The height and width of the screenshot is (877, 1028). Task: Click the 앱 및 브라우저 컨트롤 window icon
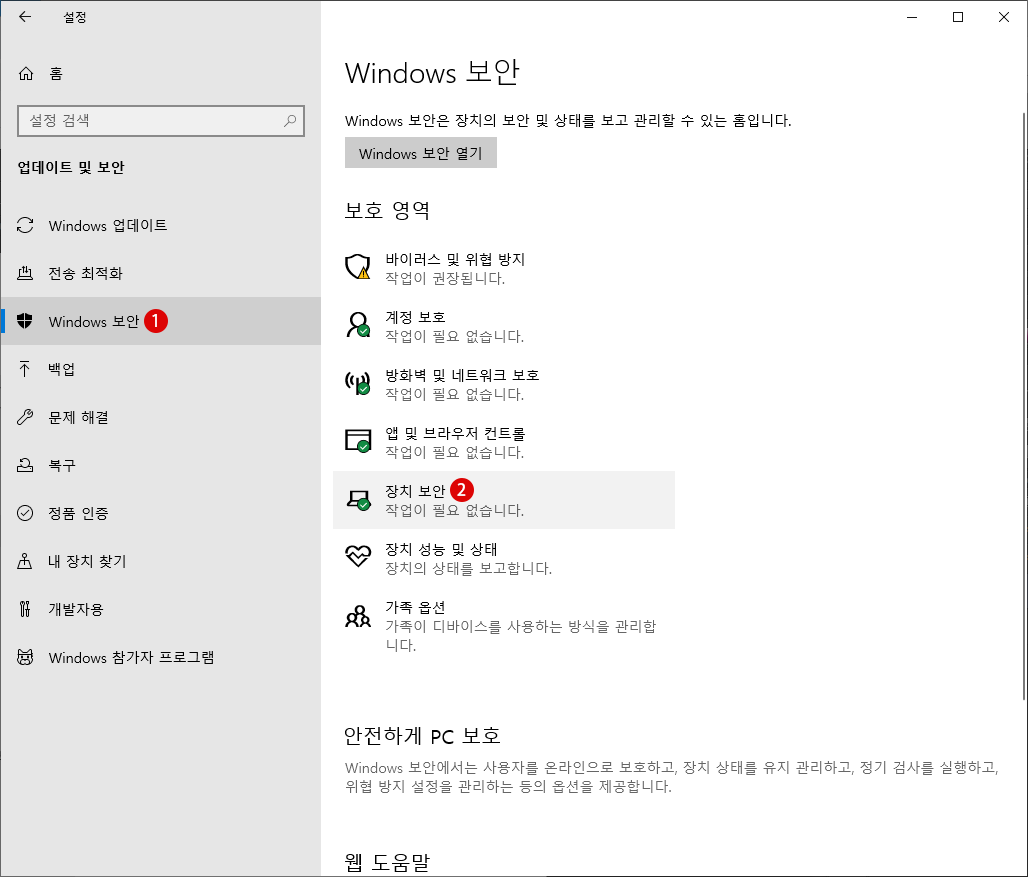click(x=358, y=440)
